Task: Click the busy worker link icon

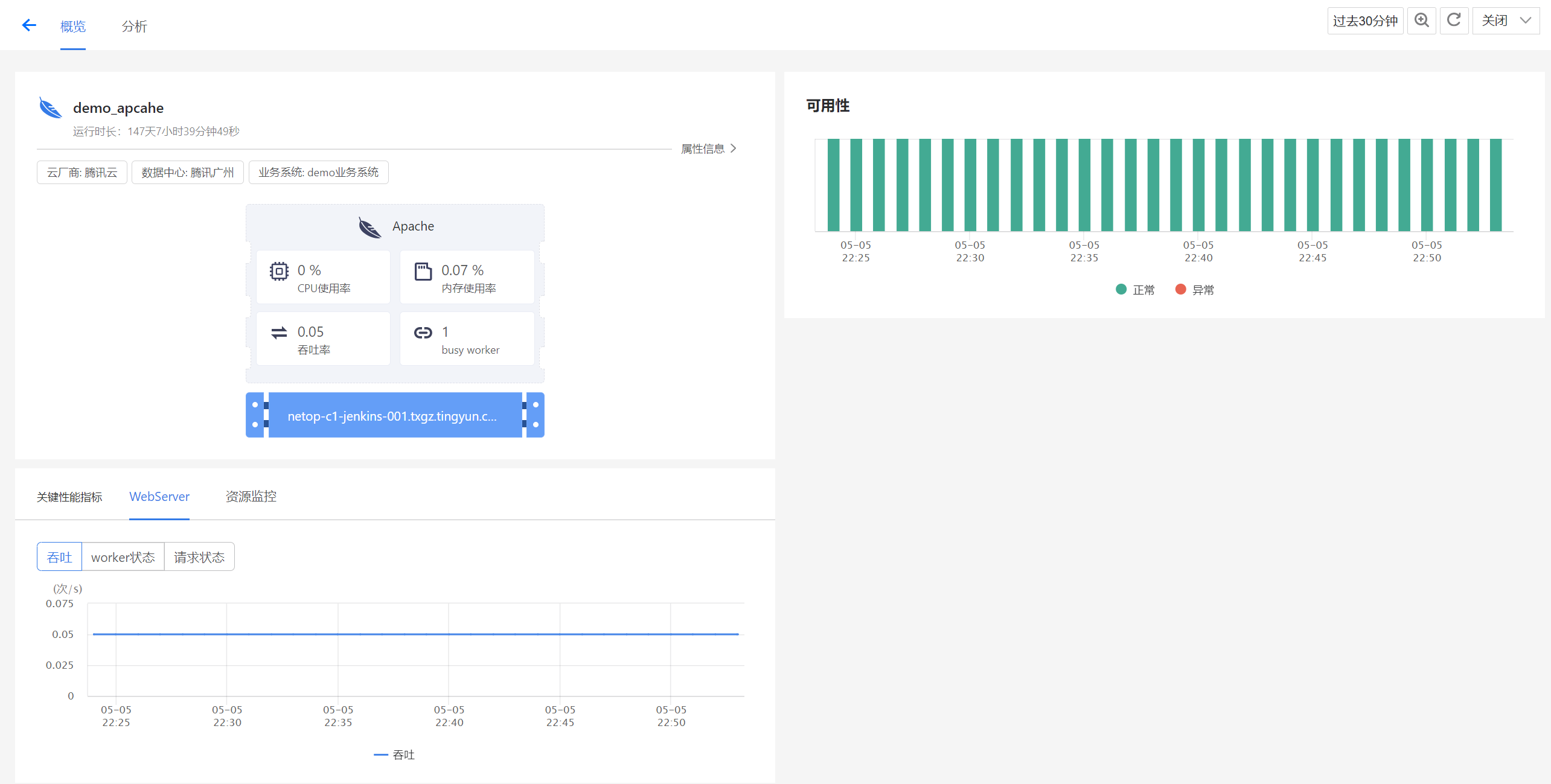Action: click(423, 333)
